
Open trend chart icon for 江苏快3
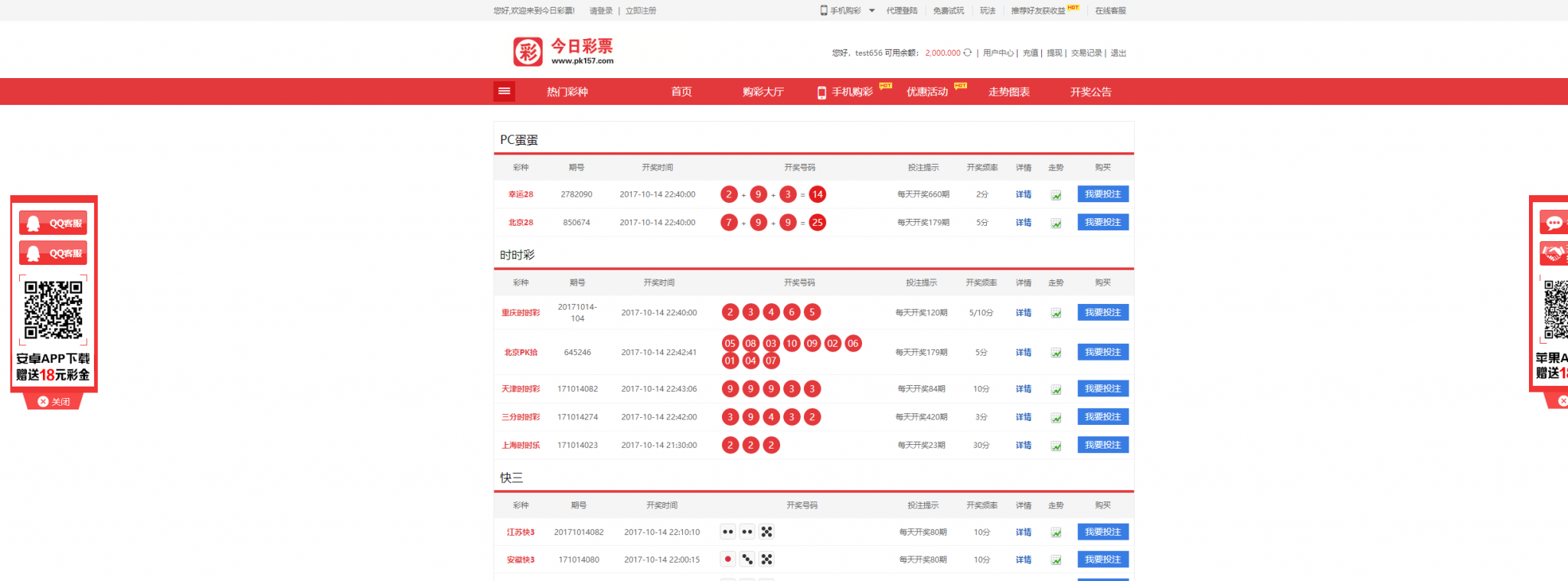click(x=1056, y=533)
